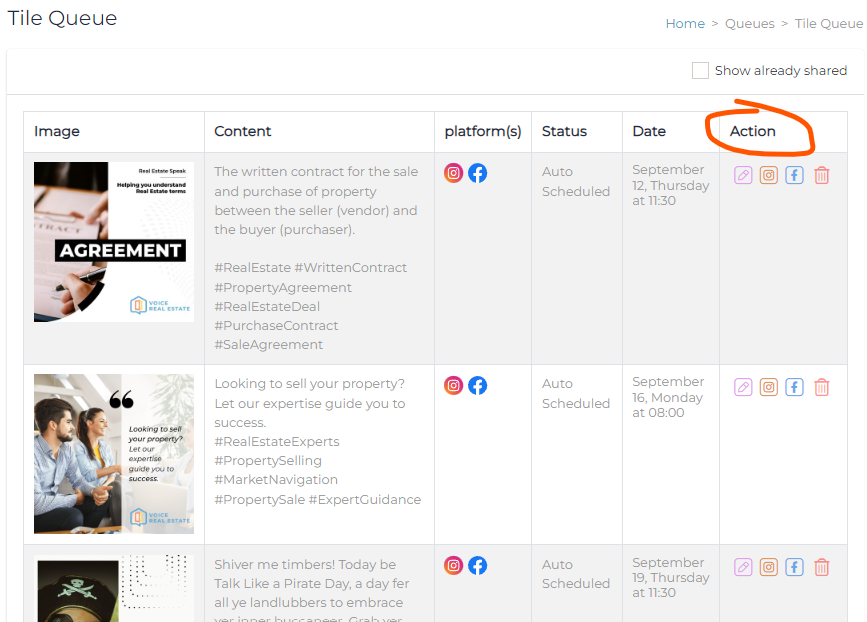Screen dimensions: 867x622
Task: Click the 'written contract for the sale' content text
Action: point(316,201)
